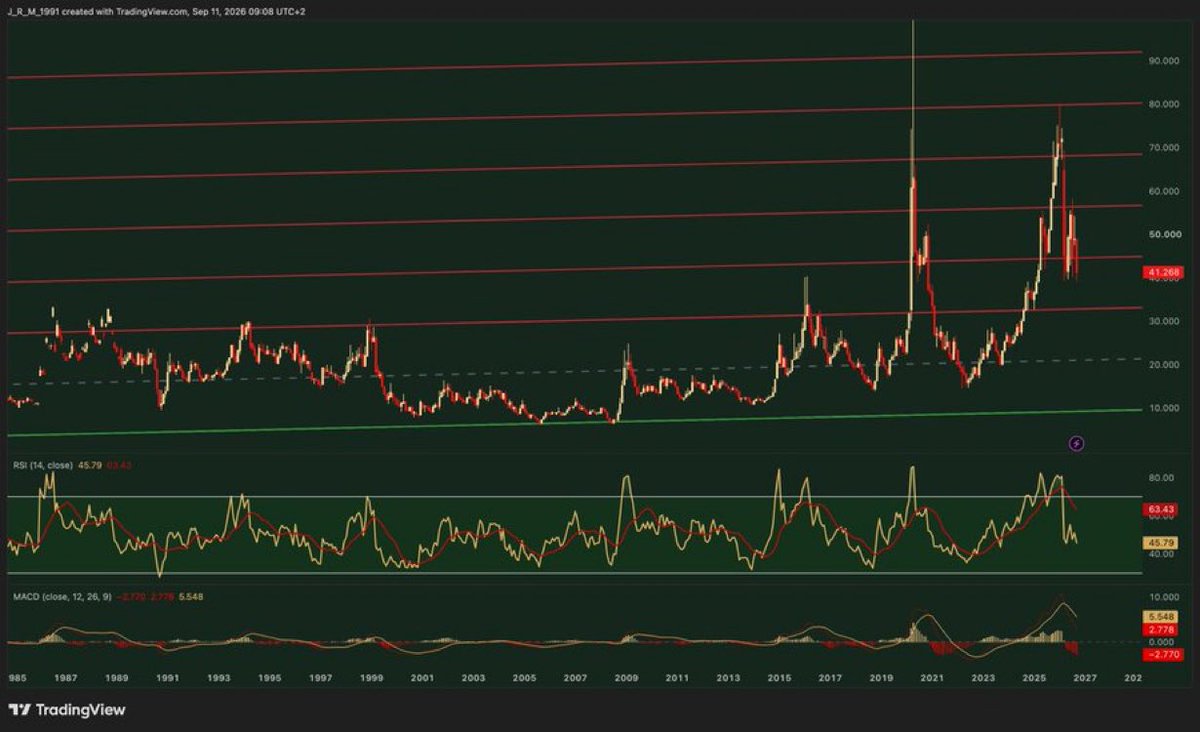Click the 30.000 price axis label
This screenshot has width=1200, height=732.
click(1166, 321)
